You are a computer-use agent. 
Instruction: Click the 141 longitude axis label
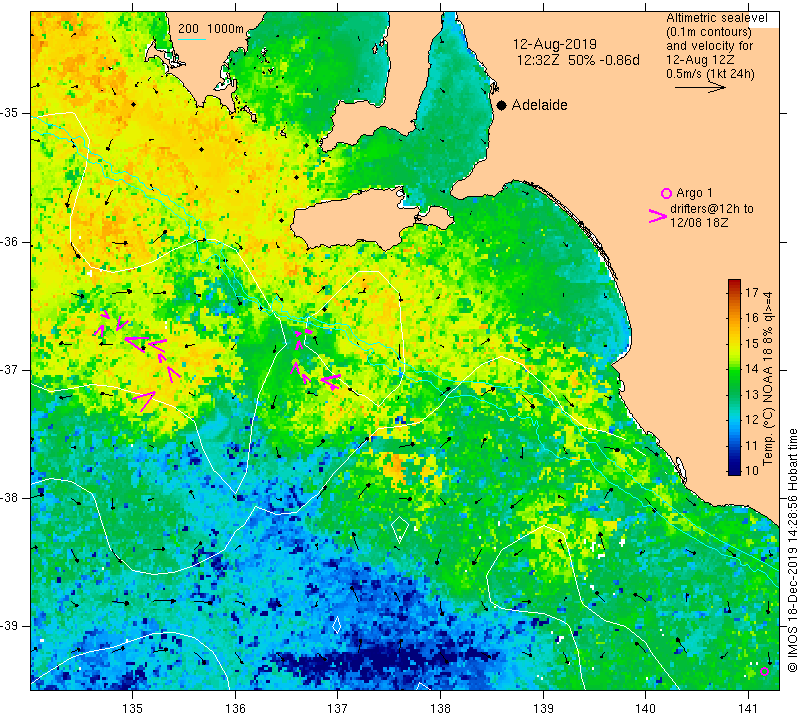tap(748, 708)
